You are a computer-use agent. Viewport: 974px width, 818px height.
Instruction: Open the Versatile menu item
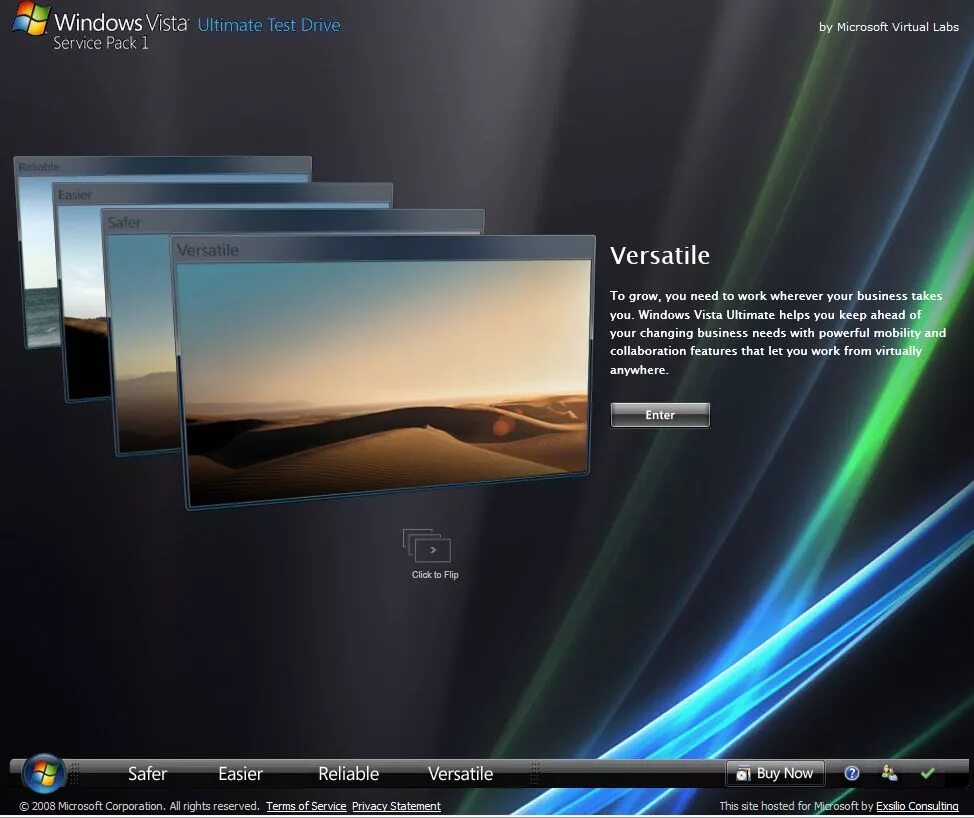(x=460, y=774)
